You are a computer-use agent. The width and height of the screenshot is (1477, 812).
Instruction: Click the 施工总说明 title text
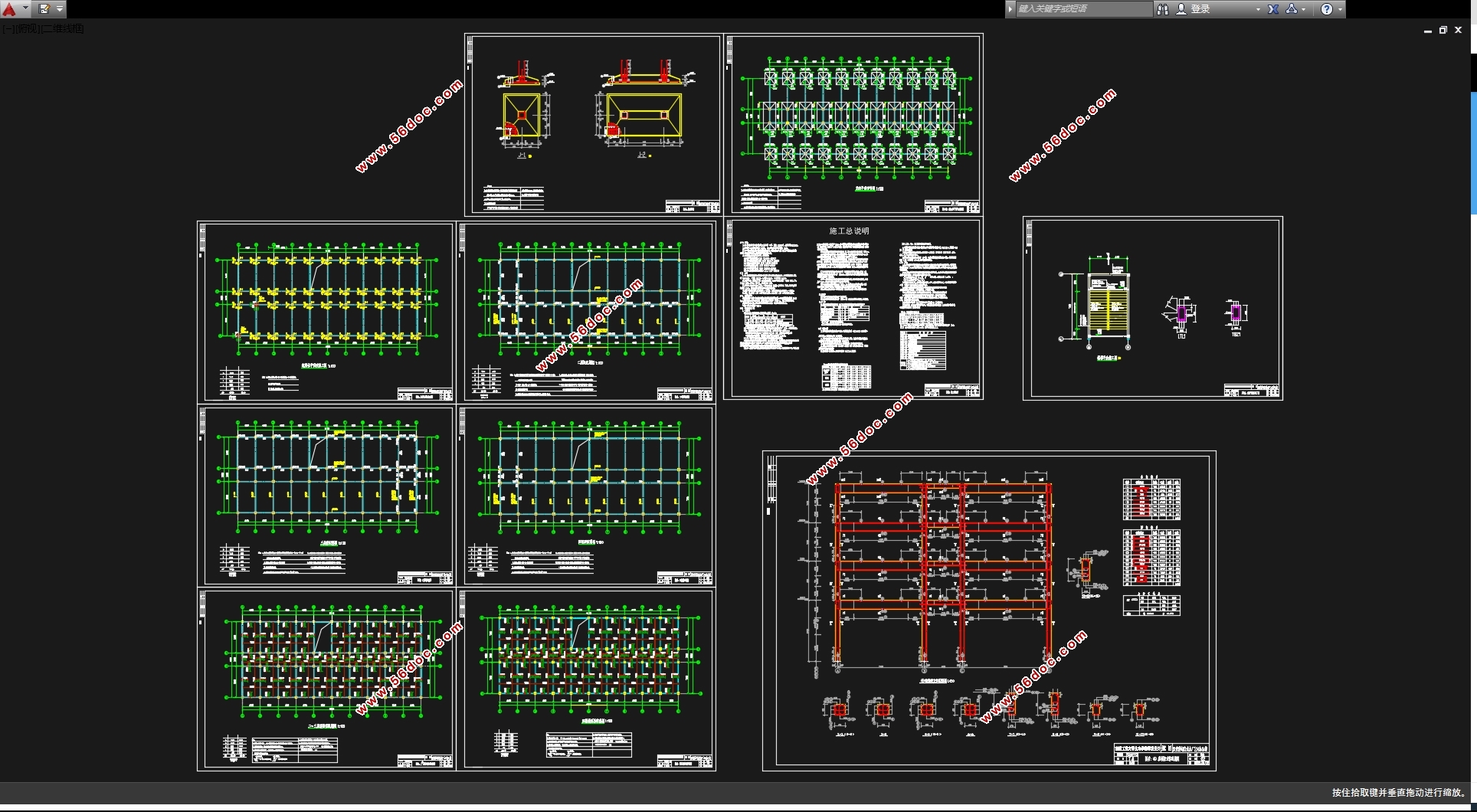point(849,231)
